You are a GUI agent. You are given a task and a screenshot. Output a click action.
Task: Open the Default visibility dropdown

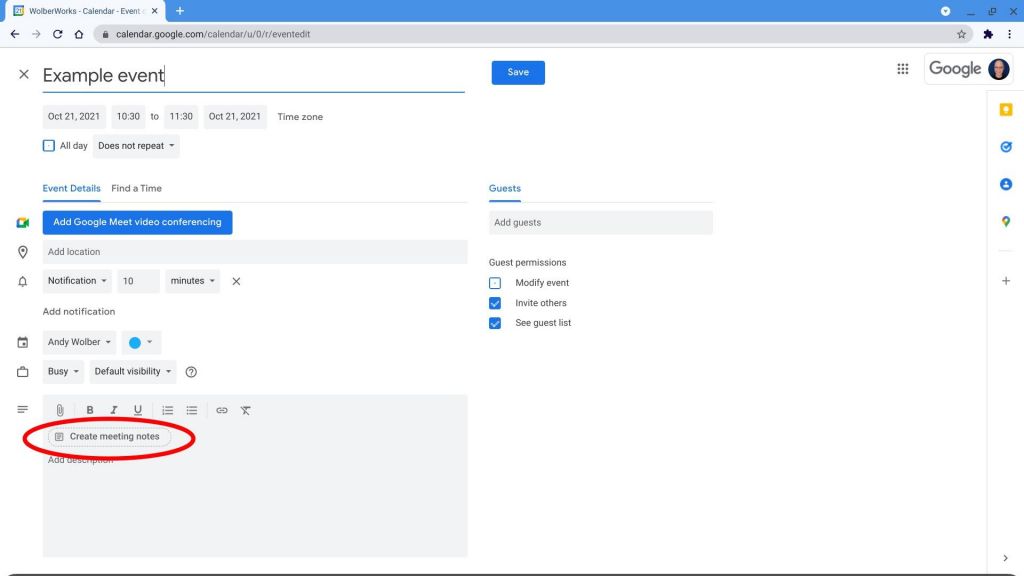point(133,371)
